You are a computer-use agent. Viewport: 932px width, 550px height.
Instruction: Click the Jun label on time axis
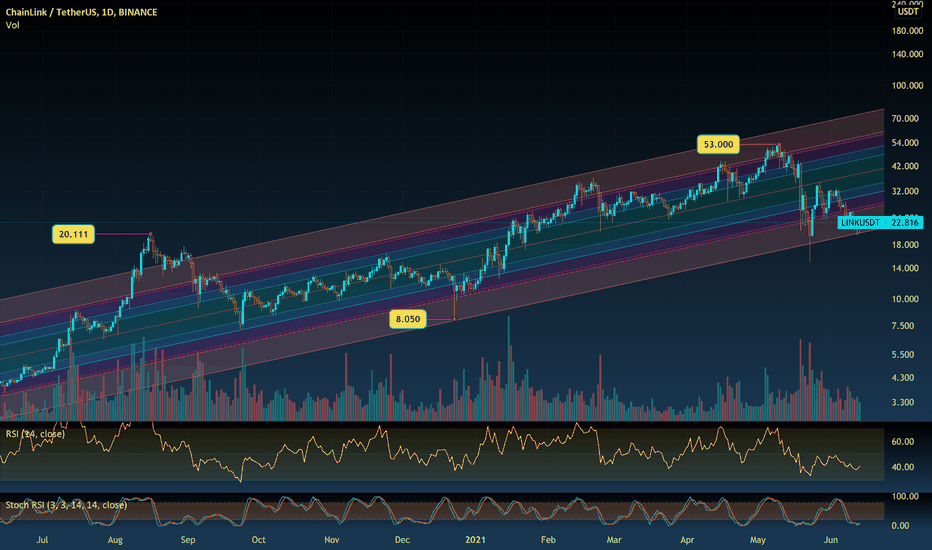pos(831,540)
